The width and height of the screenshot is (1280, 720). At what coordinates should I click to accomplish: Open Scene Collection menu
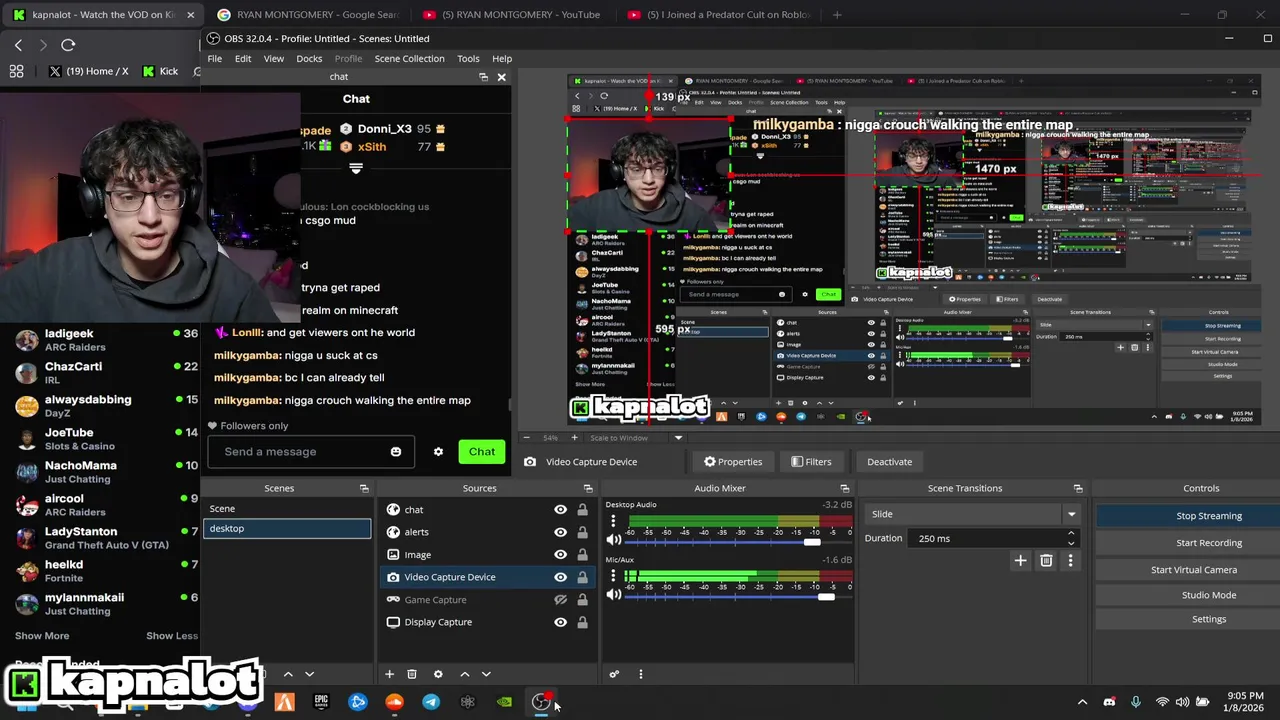(409, 59)
